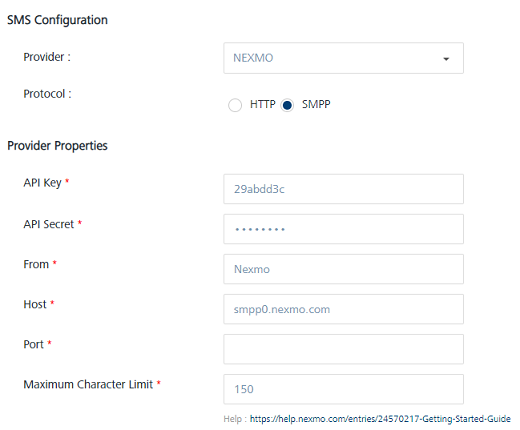Open the NEXMO provider dropdown
Image resolution: width=520 pixels, height=430 pixels.
pyautogui.click(x=343, y=58)
